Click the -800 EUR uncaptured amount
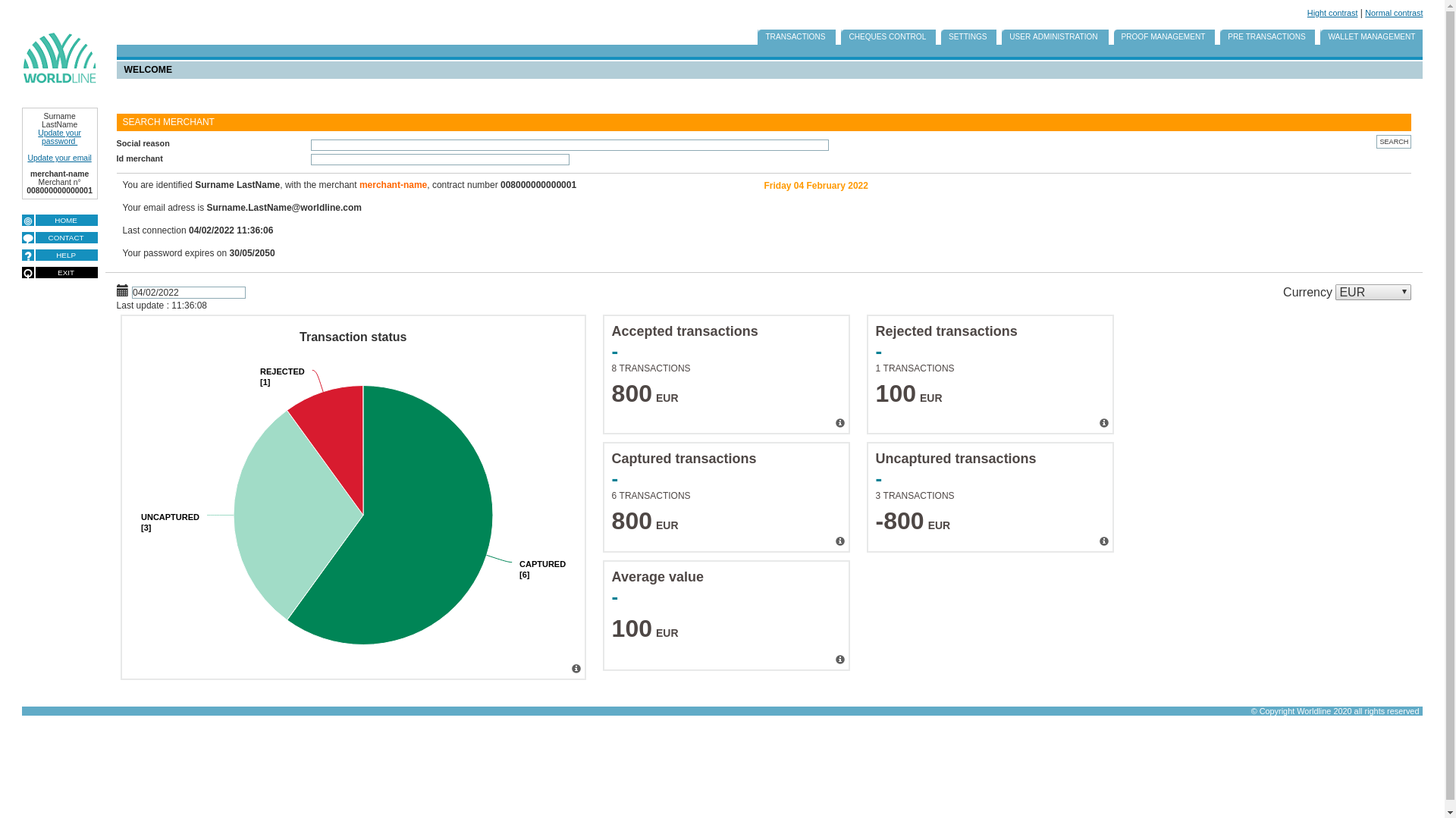This screenshot has width=1456, height=818. 912,522
